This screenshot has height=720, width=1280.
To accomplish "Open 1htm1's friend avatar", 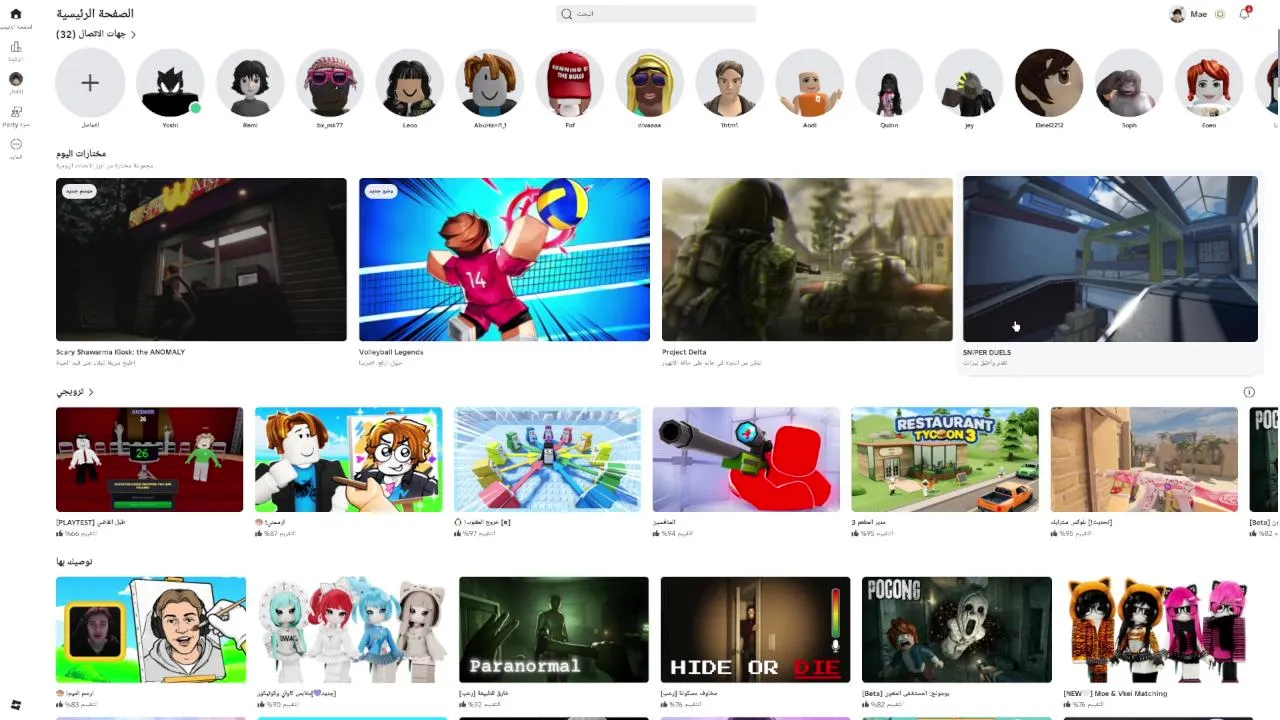I will point(730,83).
